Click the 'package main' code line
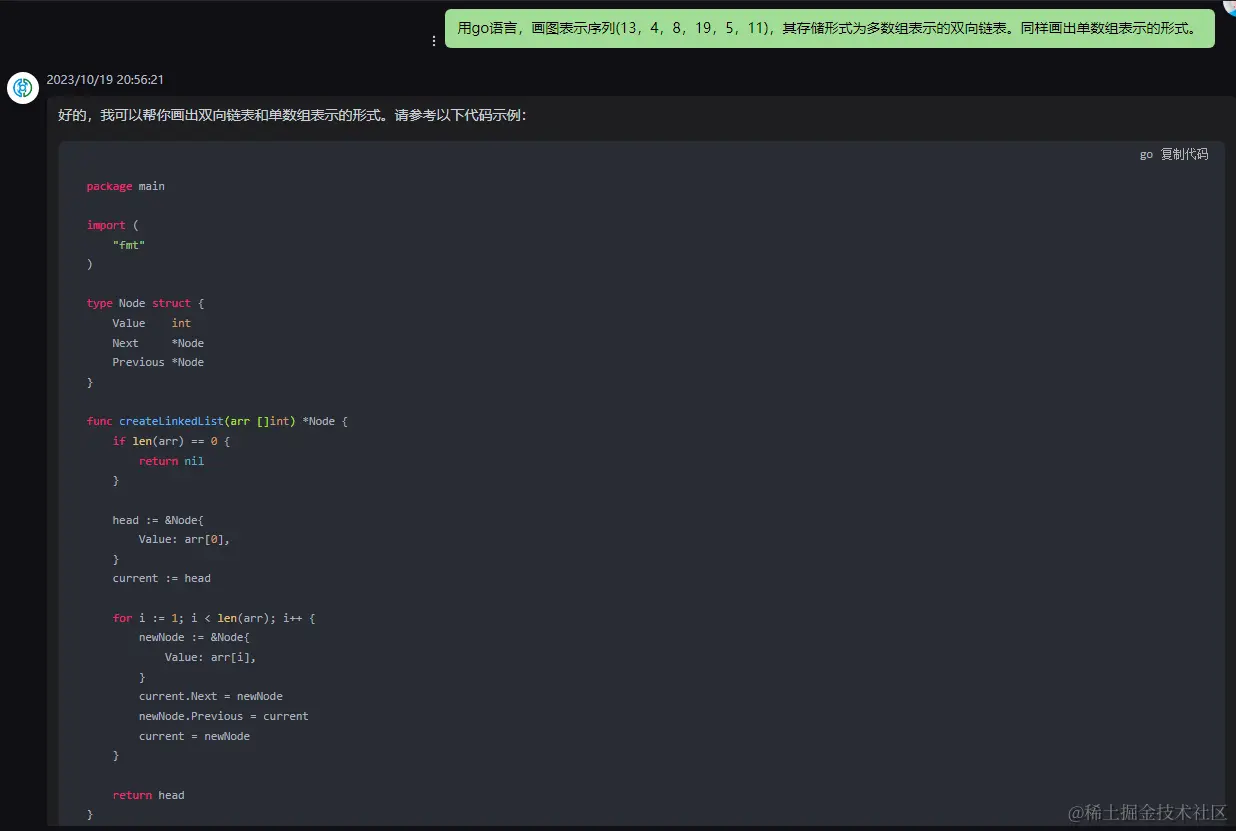The height and width of the screenshot is (831, 1236). [x=126, y=186]
